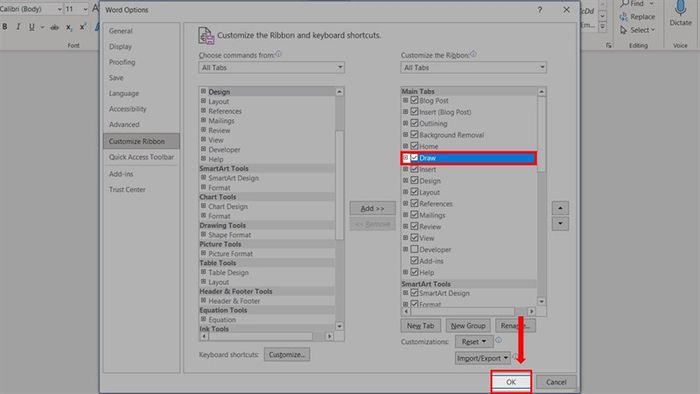Viewport: 700px width, 394px height.
Task: Open the Reset dropdown button
Action: [x=474, y=341]
